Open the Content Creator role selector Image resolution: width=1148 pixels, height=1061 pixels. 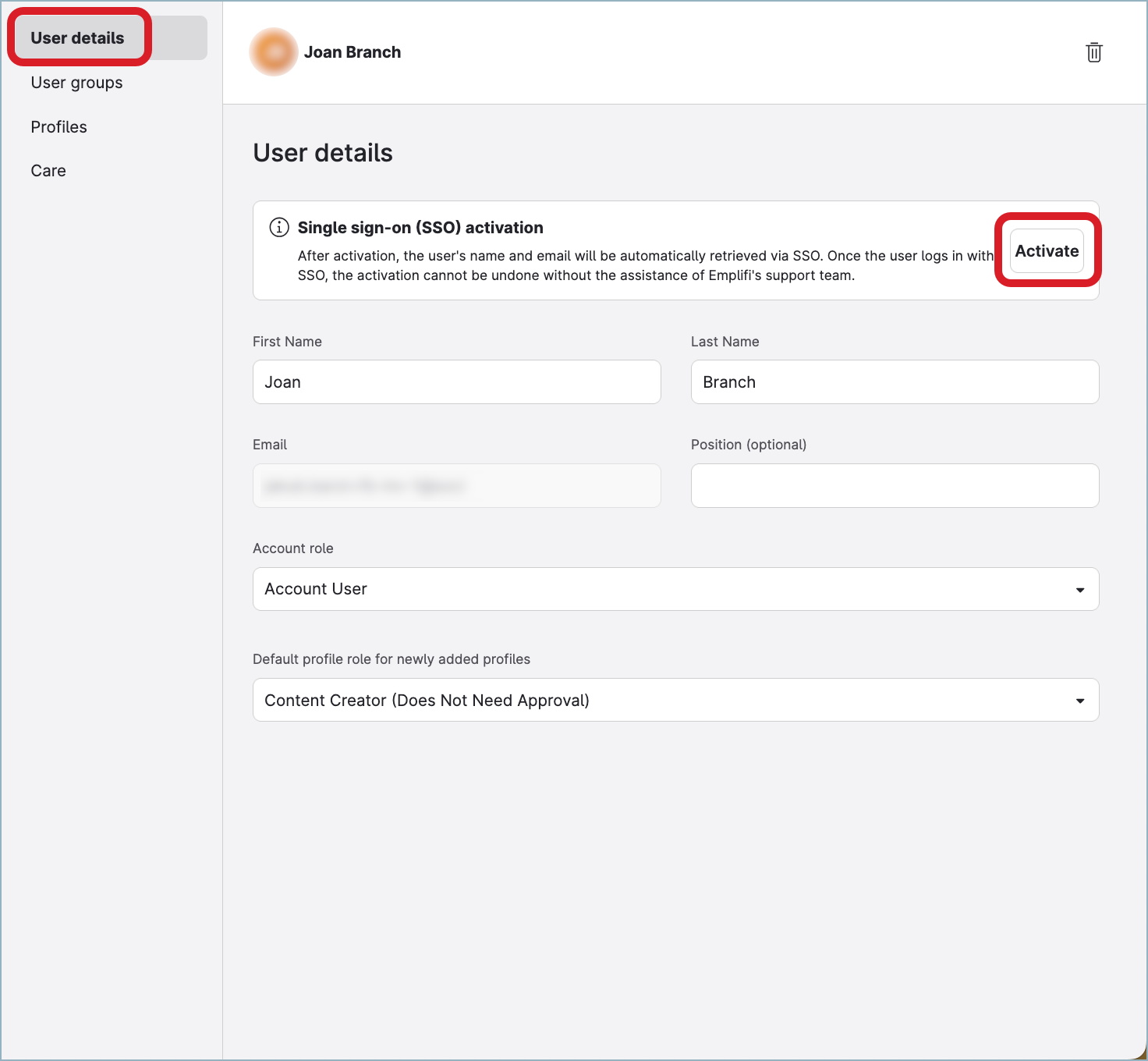click(x=676, y=700)
